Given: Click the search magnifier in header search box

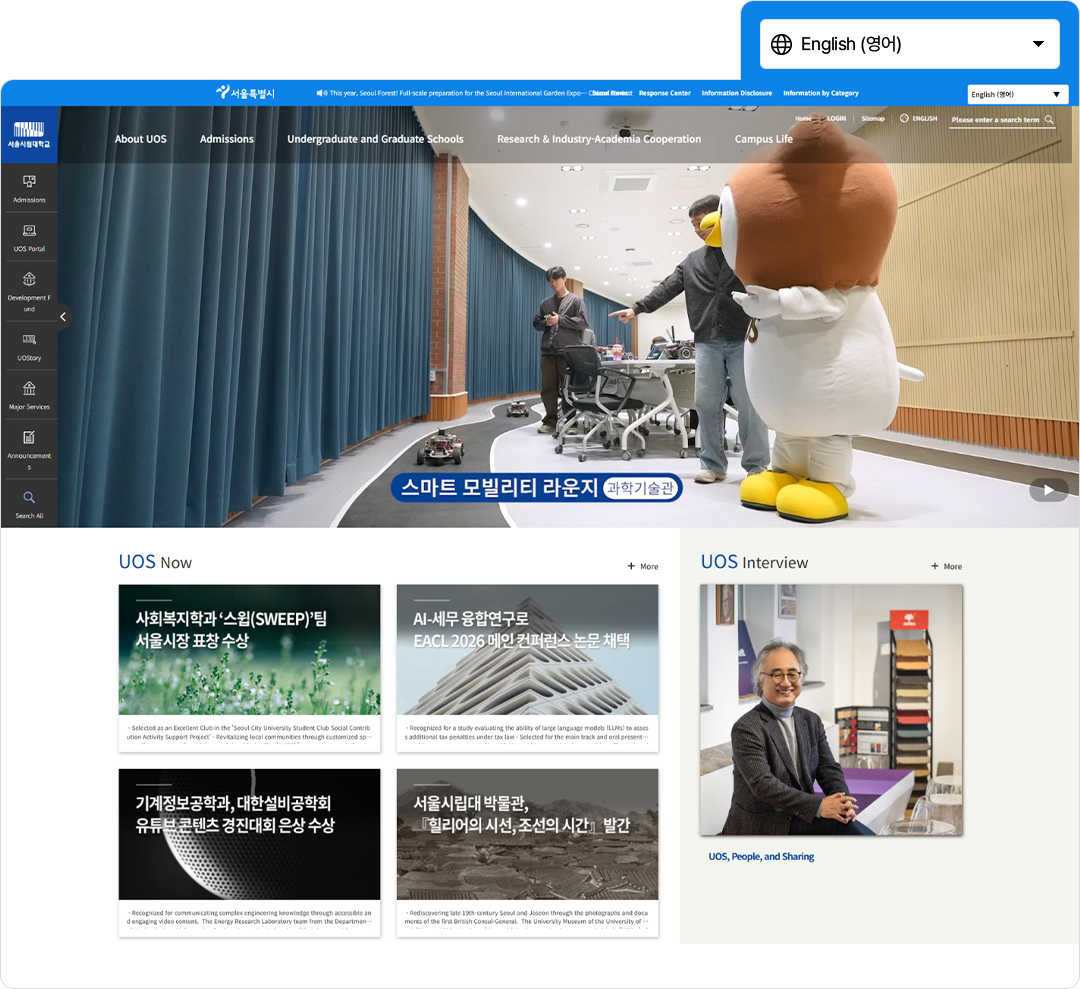Looking at the screenshot, I should tap(1049, 120).
